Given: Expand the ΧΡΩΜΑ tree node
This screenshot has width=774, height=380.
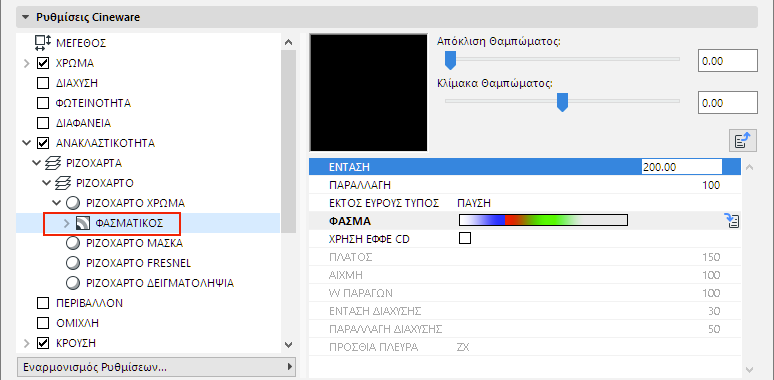Looking at the screenshot, I should click(x=27, y=63).
